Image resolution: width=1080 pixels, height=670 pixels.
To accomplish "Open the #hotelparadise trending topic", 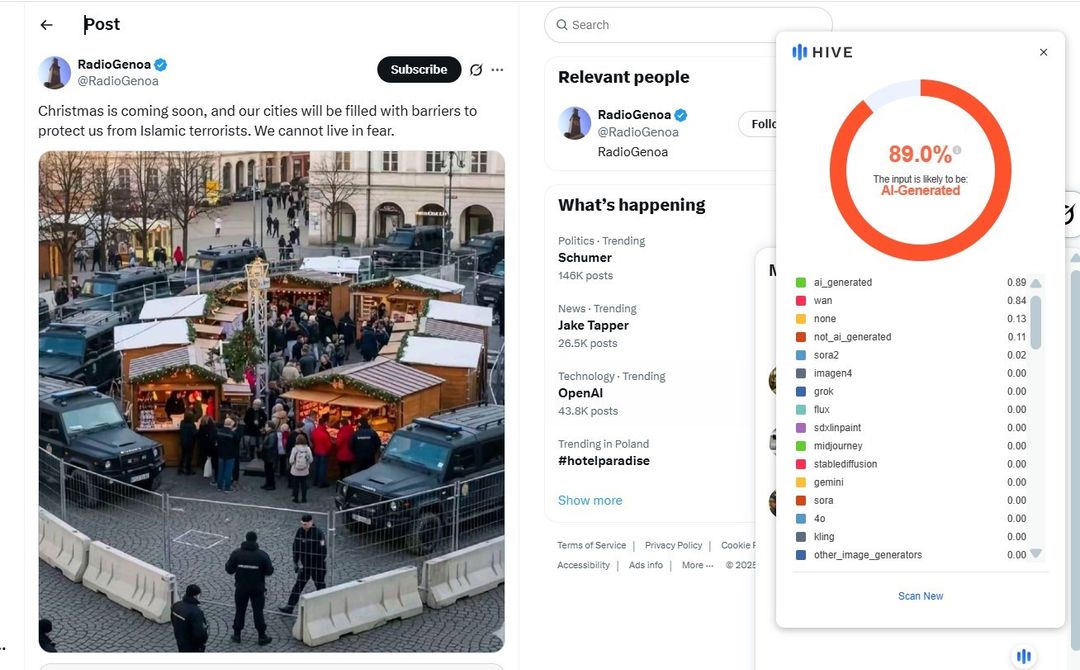I will click(604, 461).
